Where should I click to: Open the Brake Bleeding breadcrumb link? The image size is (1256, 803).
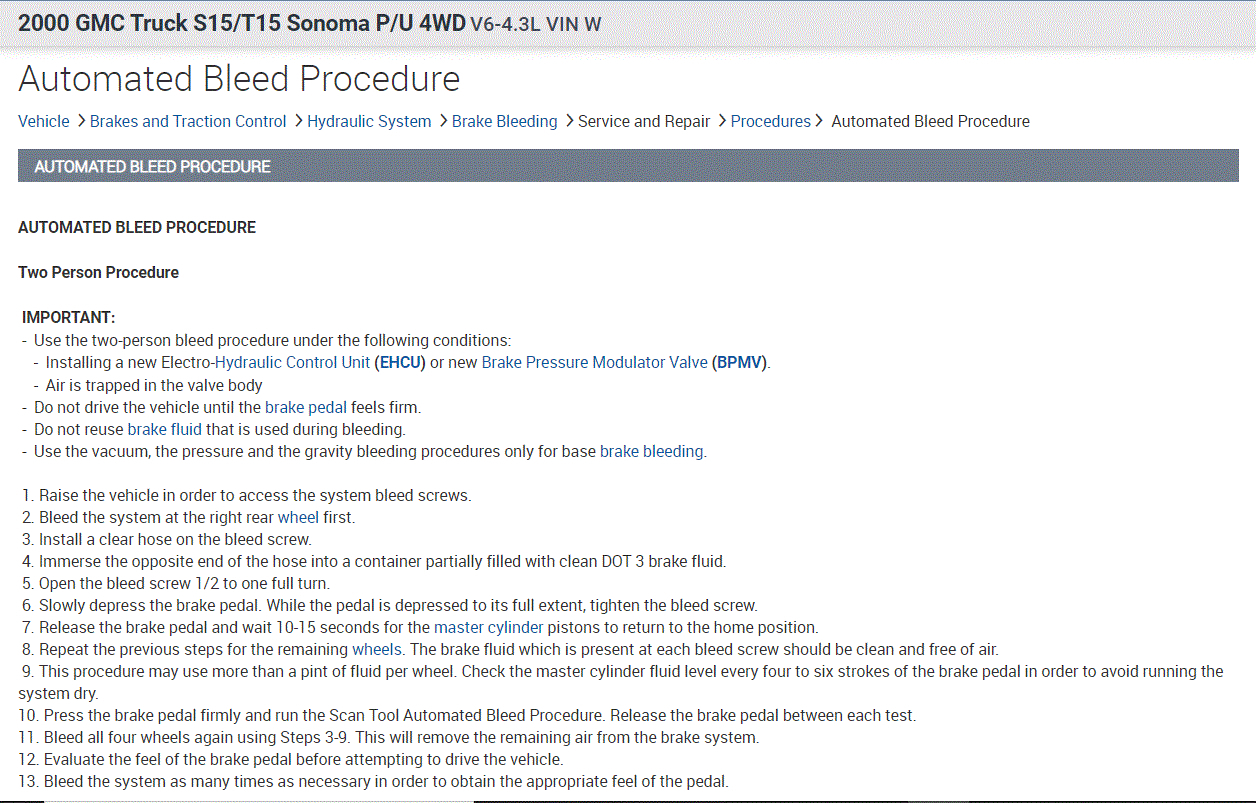coord(504,122)
